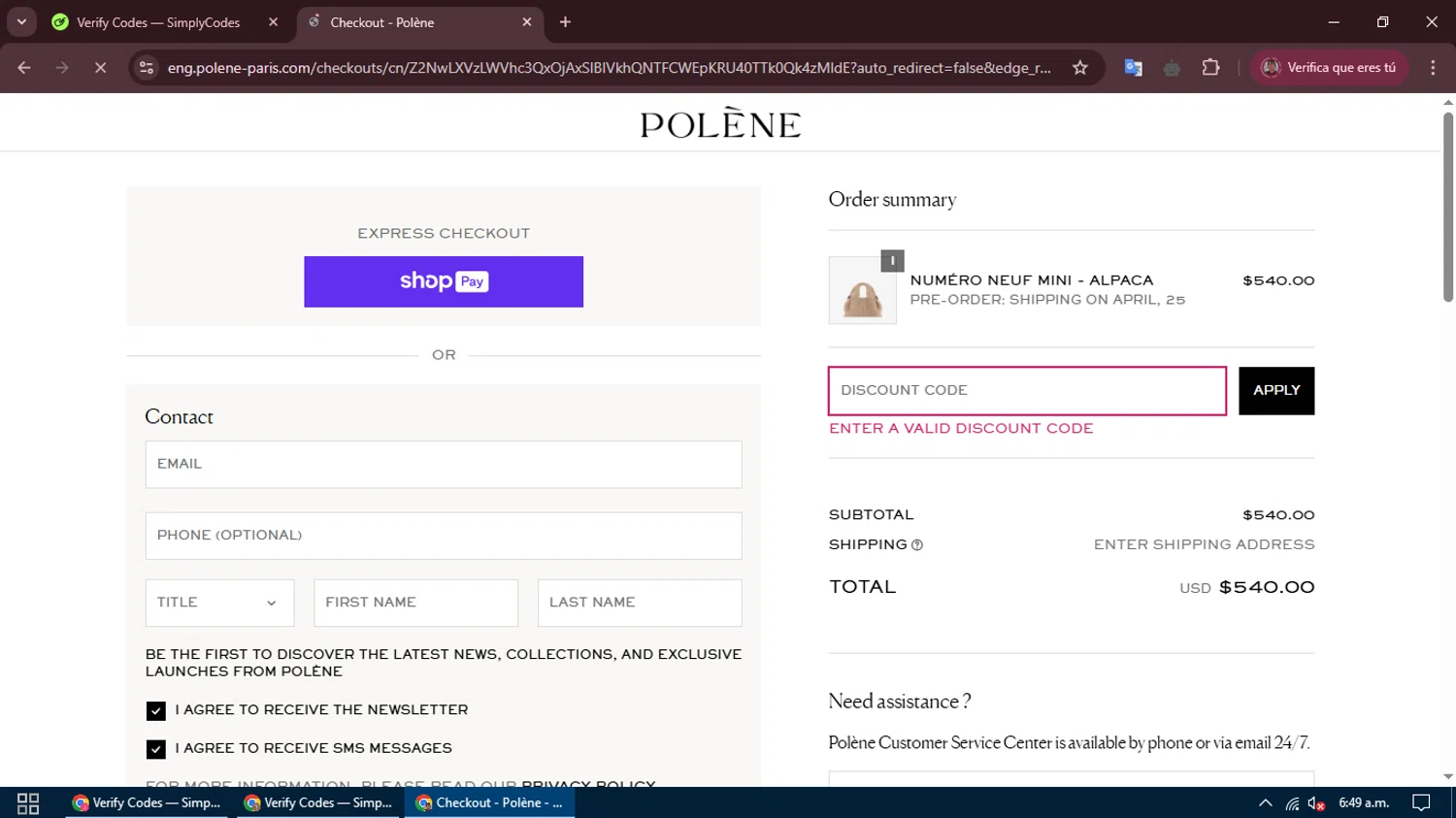Expand the Title dropdown
Screen dimensions: 1456x818
pyautogui.click(x=219, y=603)
